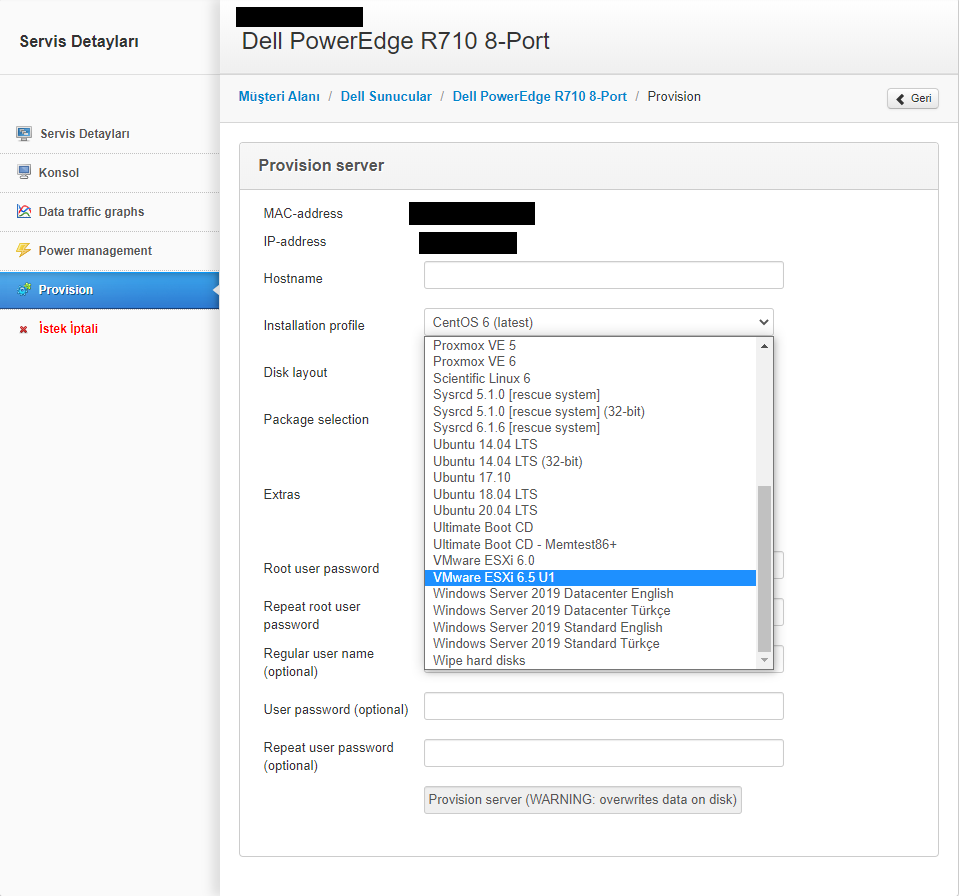This screenshot has width=959, height=896.
Task: Open Power management page
Action: click(109, 251)
